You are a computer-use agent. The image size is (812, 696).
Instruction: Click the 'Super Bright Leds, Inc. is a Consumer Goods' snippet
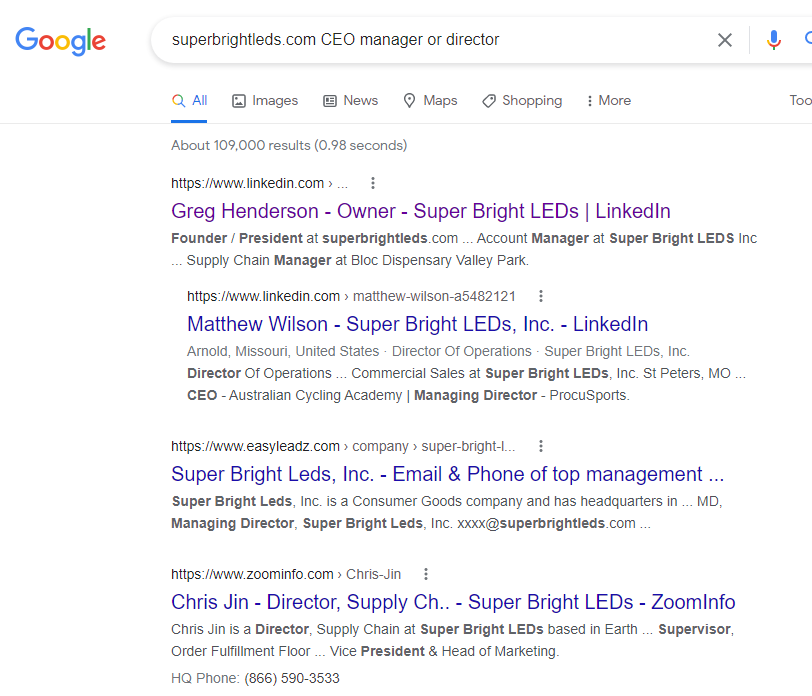(x=447, y=512)
